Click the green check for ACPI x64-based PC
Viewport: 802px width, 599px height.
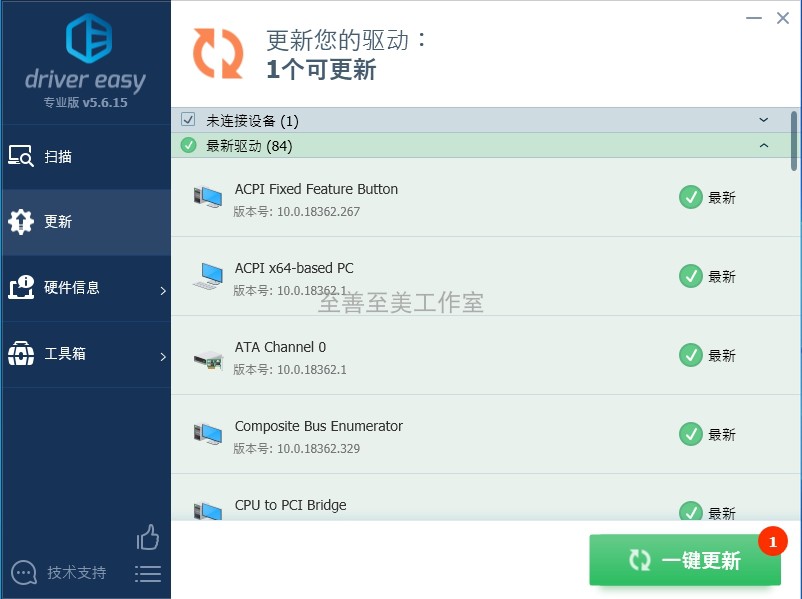690,276
